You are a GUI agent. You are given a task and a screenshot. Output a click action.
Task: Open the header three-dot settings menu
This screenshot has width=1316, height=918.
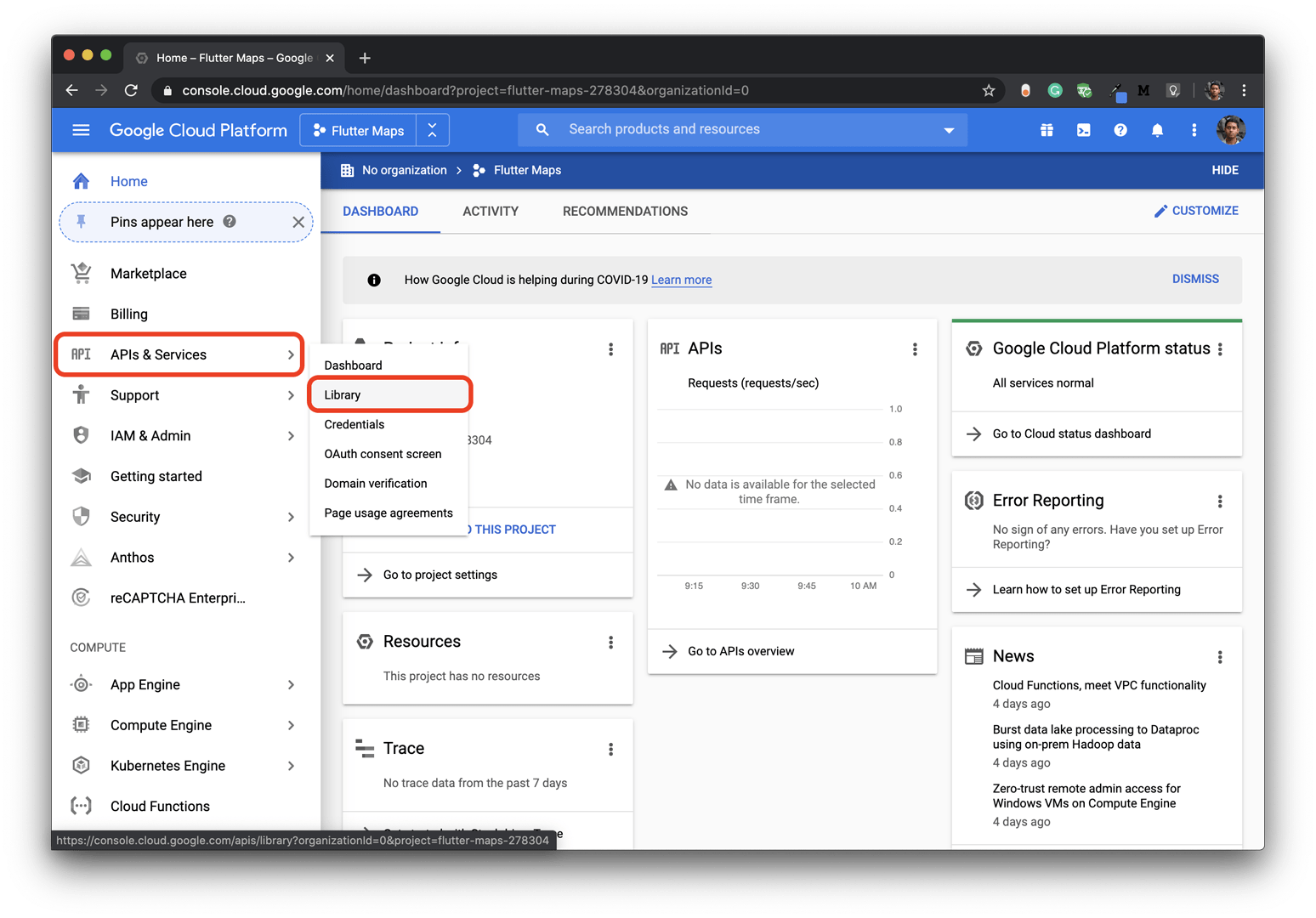point(1194,130)
